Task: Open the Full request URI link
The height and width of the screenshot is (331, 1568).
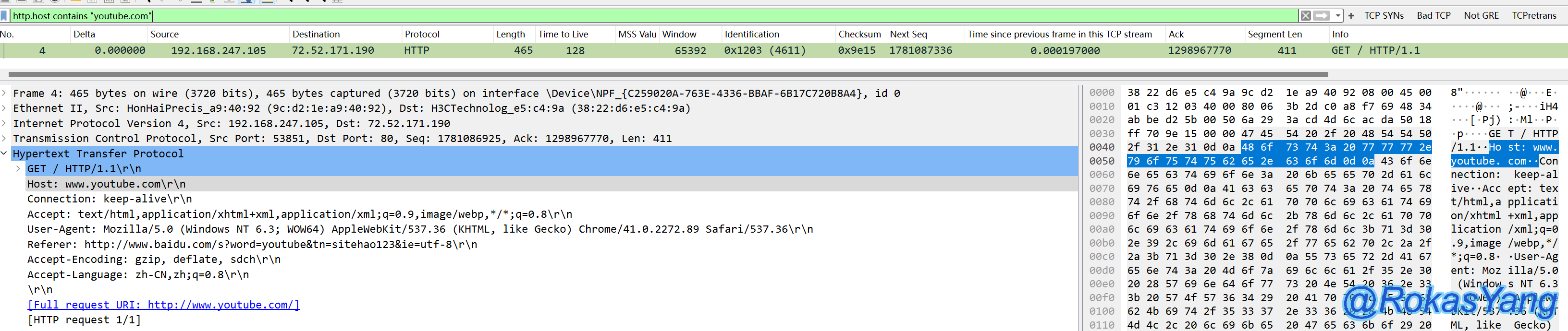Action: pos(164,305)
